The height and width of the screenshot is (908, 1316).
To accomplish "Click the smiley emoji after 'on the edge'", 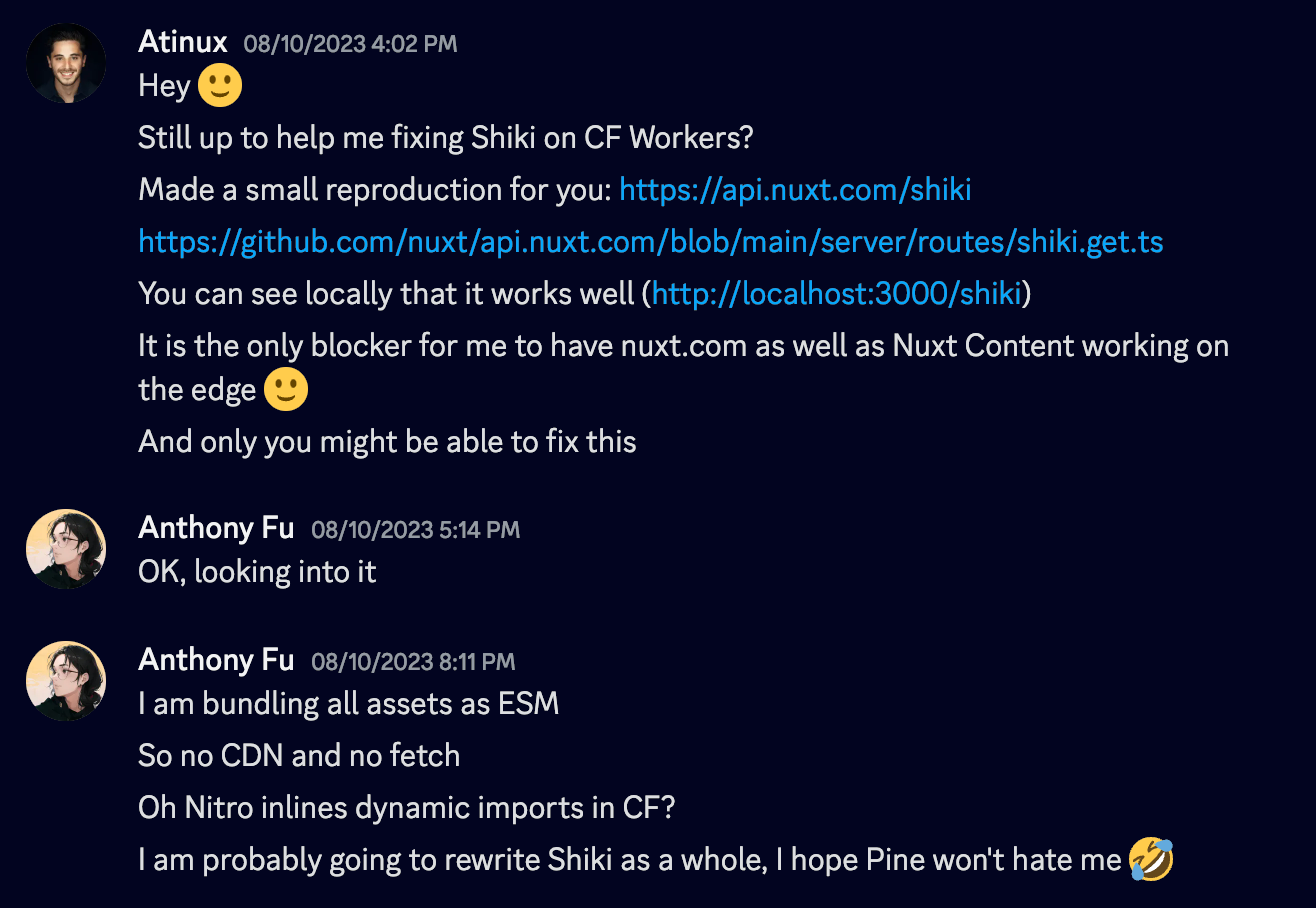I will [285, 388].
